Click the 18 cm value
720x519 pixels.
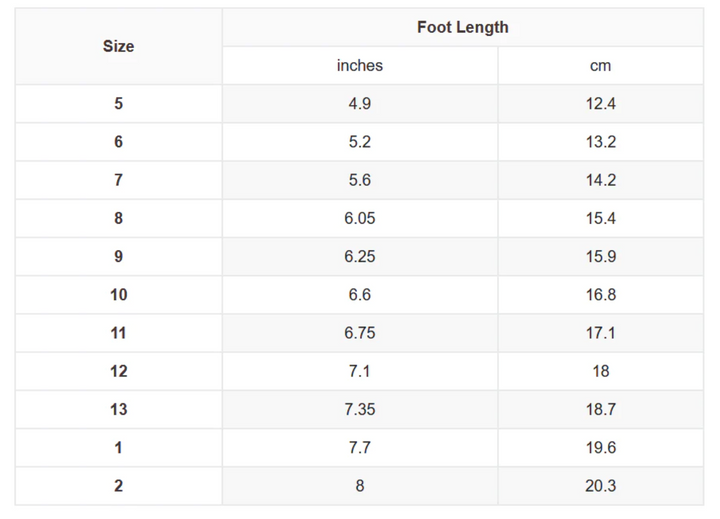tap(600, 371)
